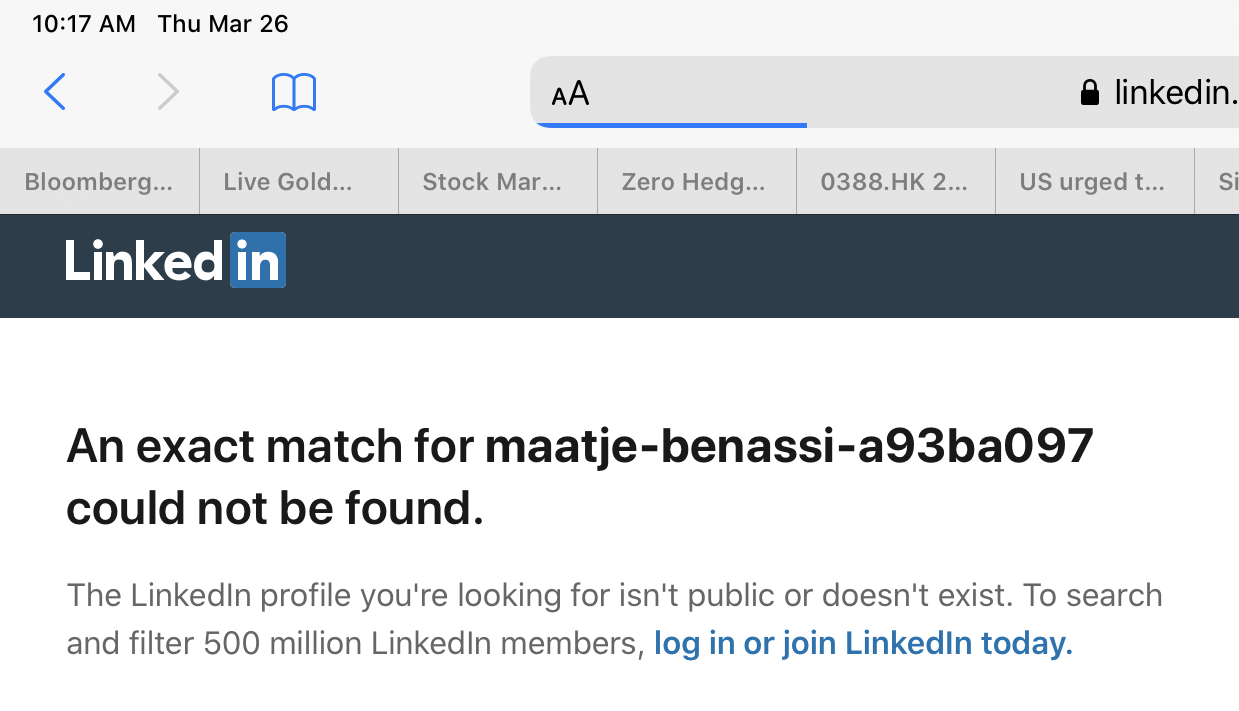Viewport: 1239px width, 711px height.
Task: Open the Bookmarks book icon
Action: pyautogui.click(x=294, y=92)
